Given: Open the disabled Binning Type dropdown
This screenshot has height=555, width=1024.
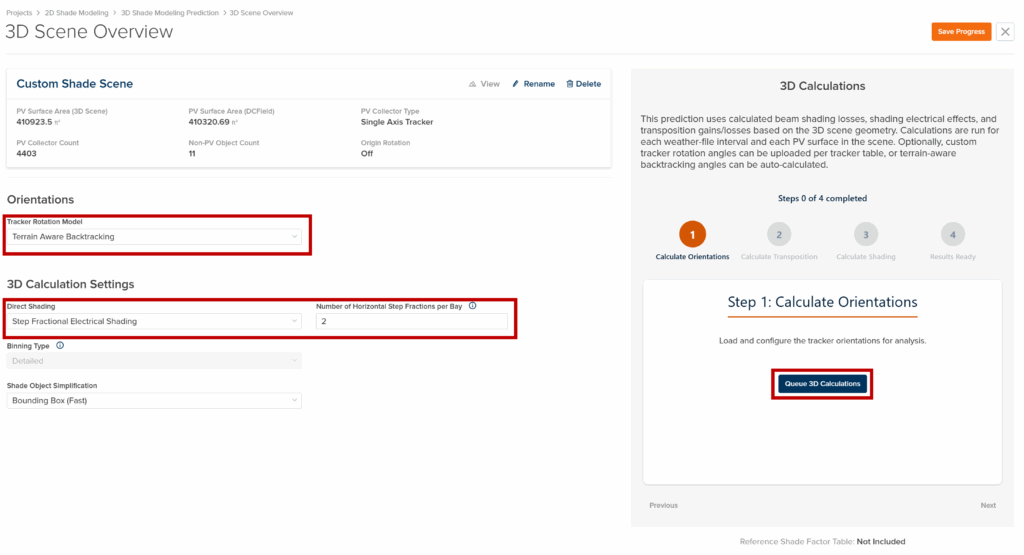Looking at the screenshot, I should coord(154,360).
